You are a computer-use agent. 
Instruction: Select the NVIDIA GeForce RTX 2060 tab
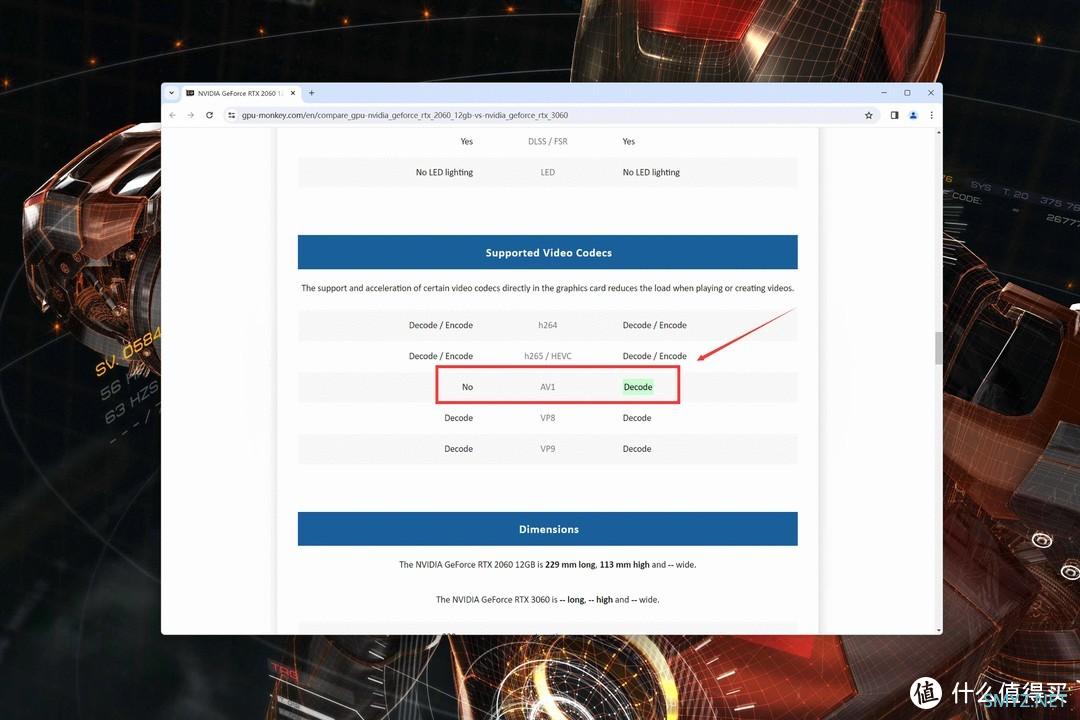(x=241, y=93)
